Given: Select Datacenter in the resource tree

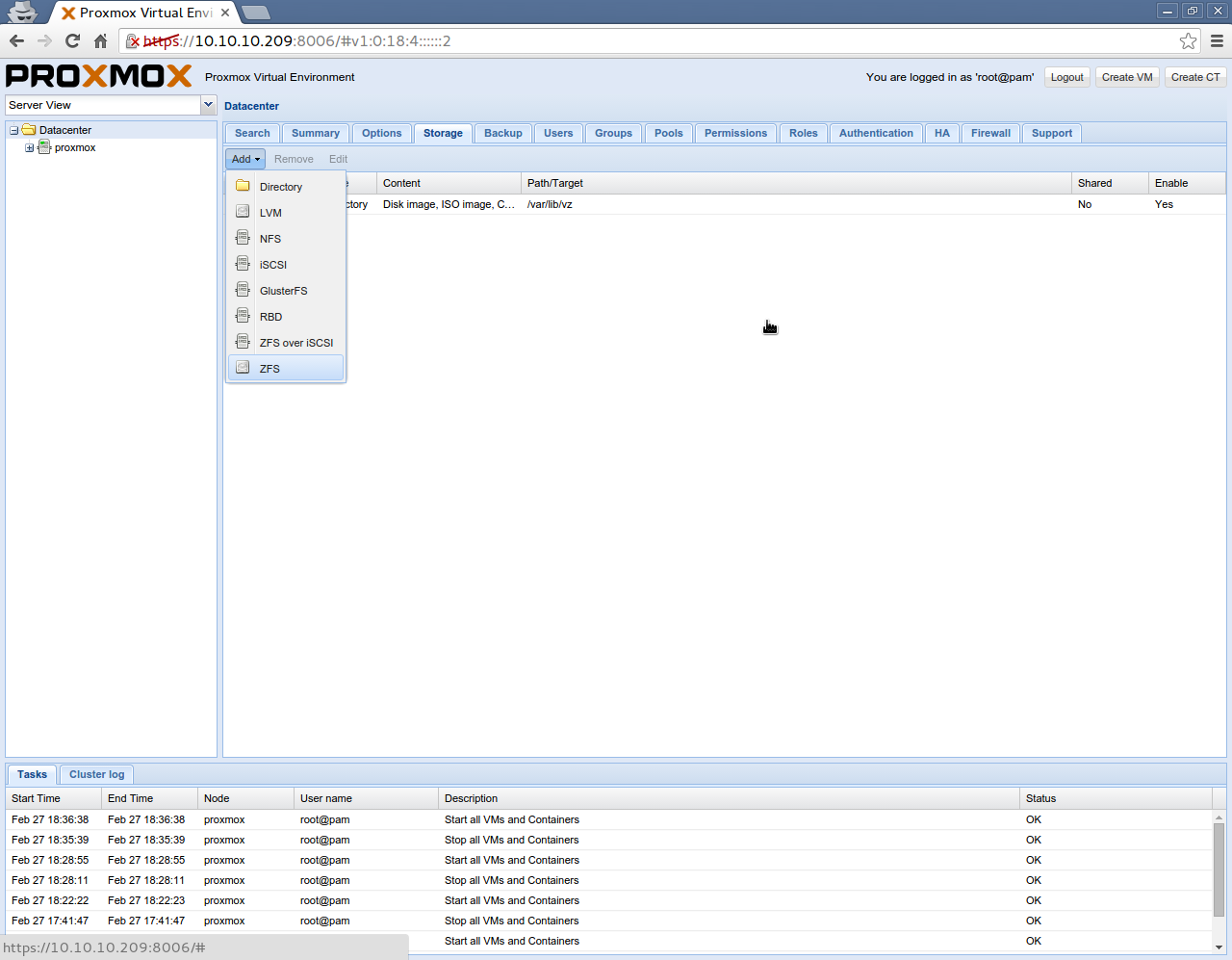Looking at the screenshot, I should pyautogui.click(x=65, y=130).
